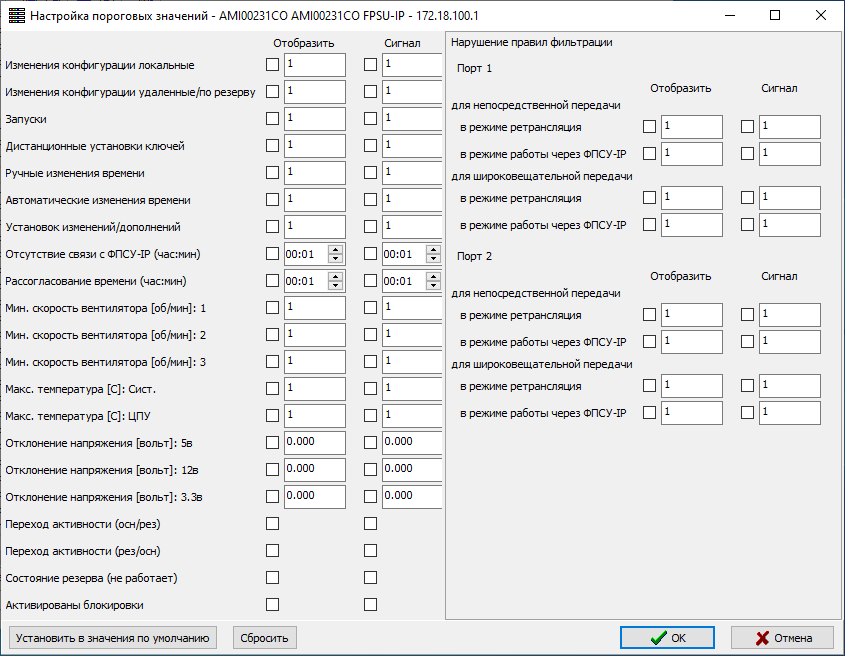Decrease Отобразить time for Рассогласование времени
Image resolution: width=845 pixels, height=656 pixels.
pos(336,285)
